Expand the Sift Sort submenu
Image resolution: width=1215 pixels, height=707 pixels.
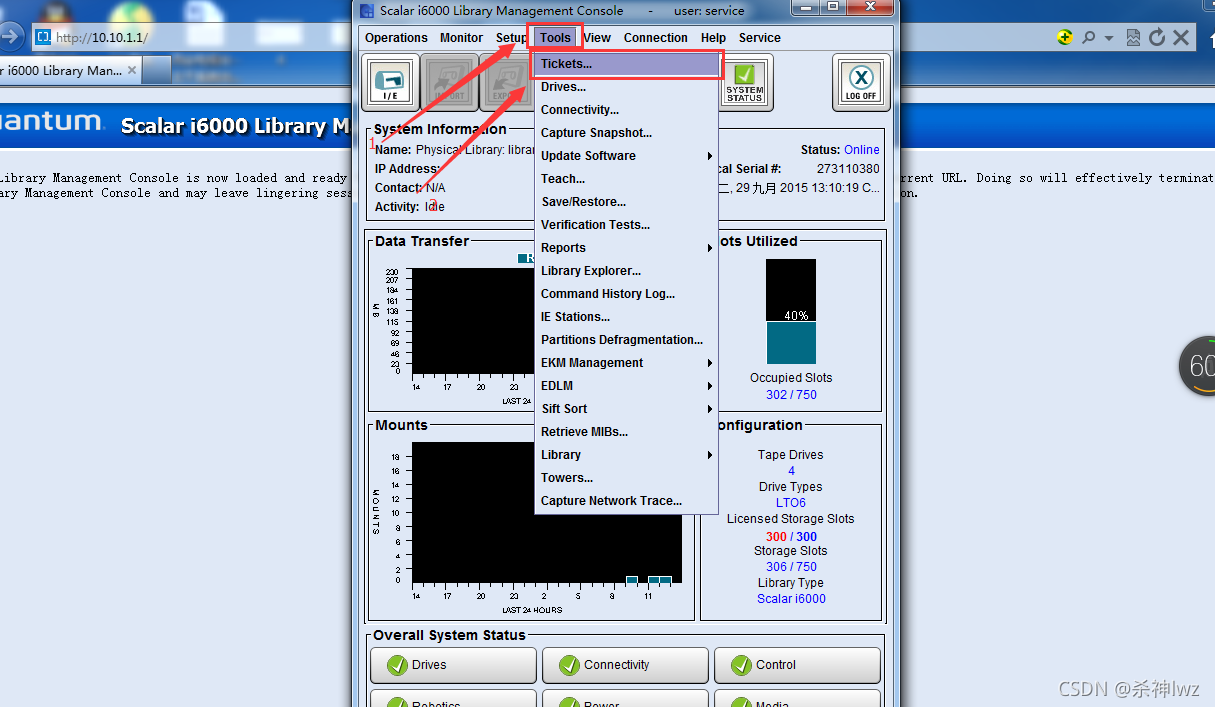627,409
